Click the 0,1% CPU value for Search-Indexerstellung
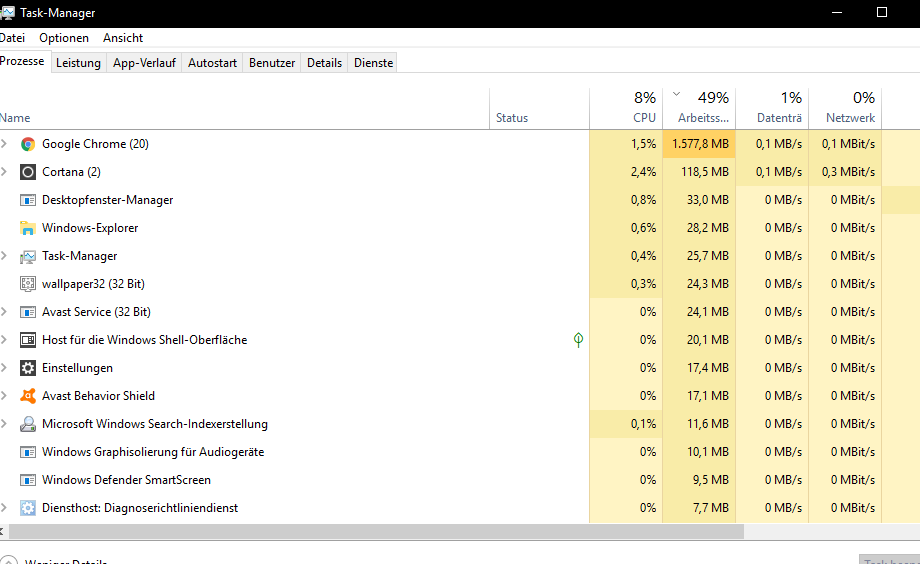 point(643,424)
